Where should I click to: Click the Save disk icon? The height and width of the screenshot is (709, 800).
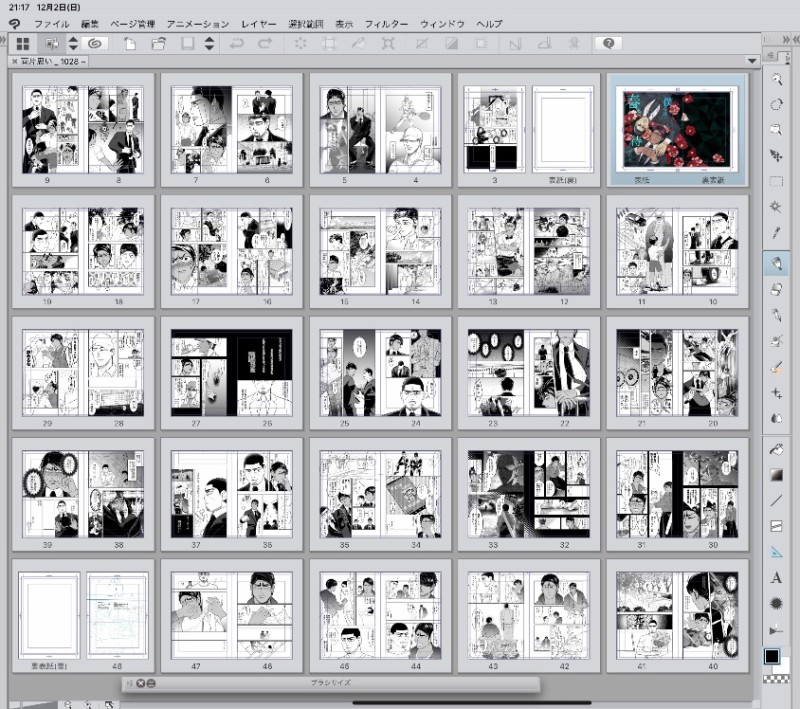click(x=187, y=44)
